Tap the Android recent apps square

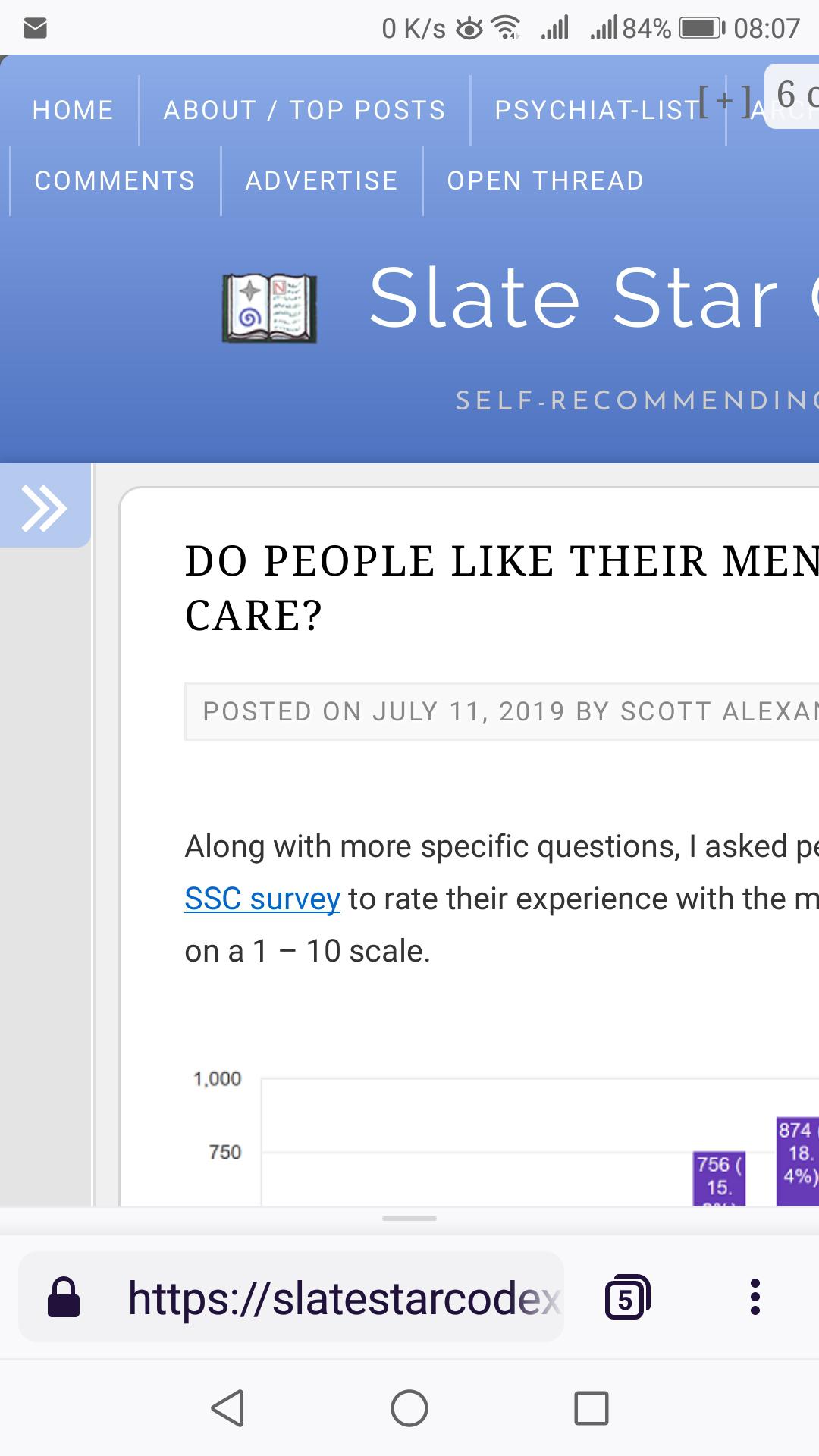click(591, 1408)
